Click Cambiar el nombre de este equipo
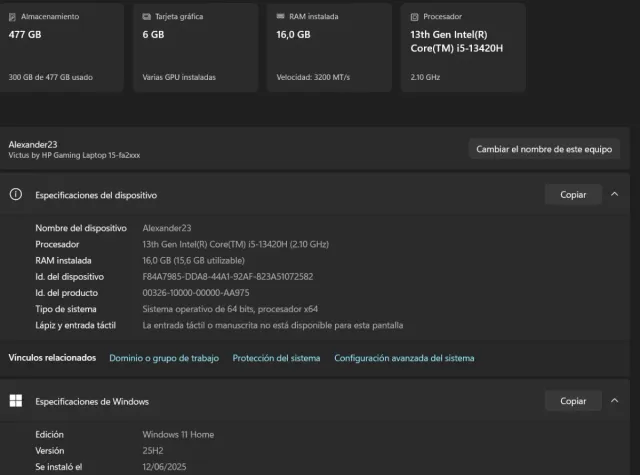 544,149
